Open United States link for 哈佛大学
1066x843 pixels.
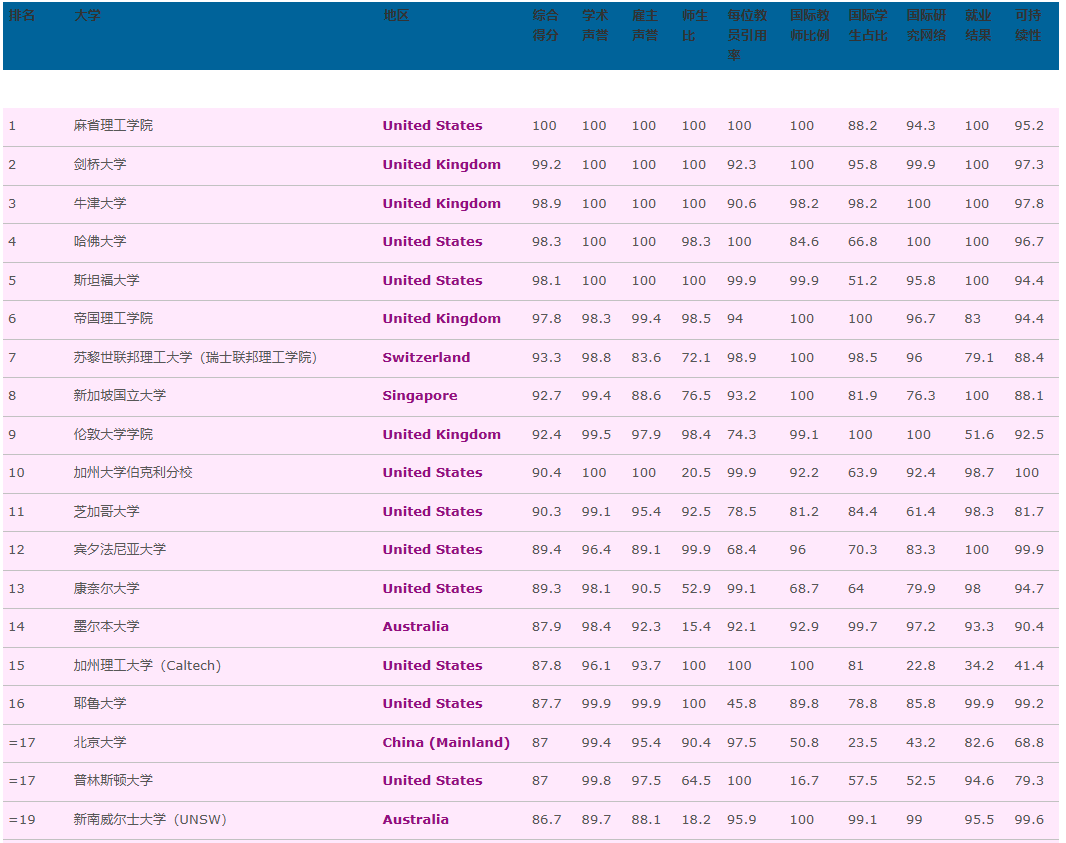[x=432, y=241]
